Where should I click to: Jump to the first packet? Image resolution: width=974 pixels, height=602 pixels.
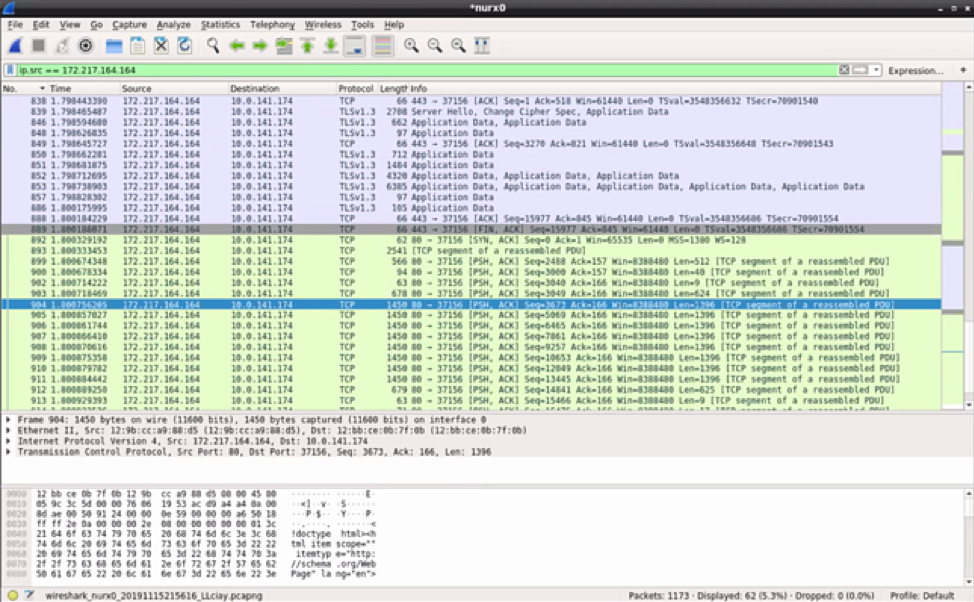click(x=307, y=45)
